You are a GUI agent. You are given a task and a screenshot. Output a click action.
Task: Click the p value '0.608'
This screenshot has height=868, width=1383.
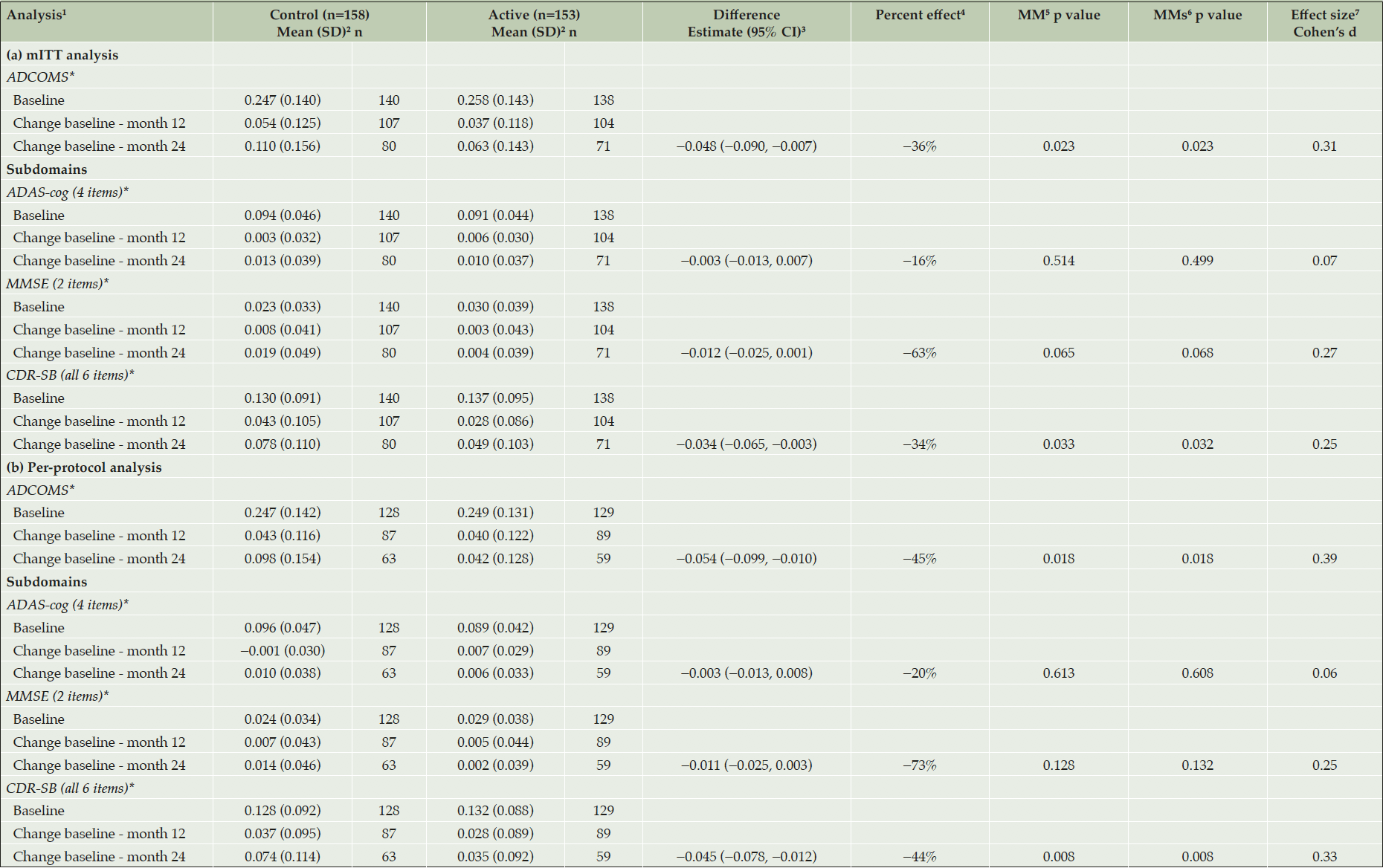click(x=1198, y=673)
